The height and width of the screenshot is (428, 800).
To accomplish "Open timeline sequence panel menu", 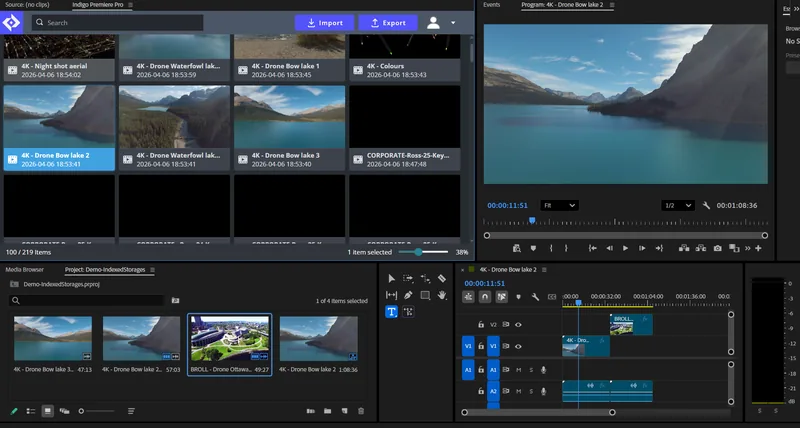I will (544, 269).
